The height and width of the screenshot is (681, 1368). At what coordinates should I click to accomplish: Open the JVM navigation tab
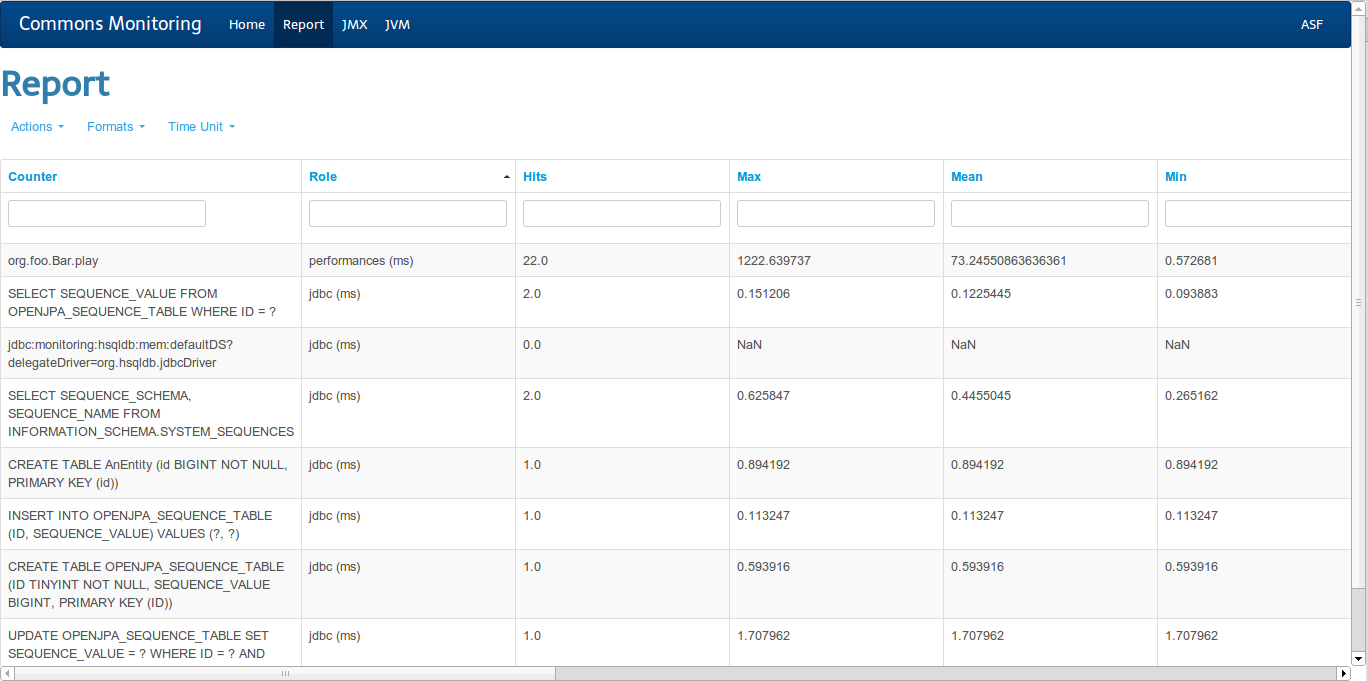pos(397,24)
